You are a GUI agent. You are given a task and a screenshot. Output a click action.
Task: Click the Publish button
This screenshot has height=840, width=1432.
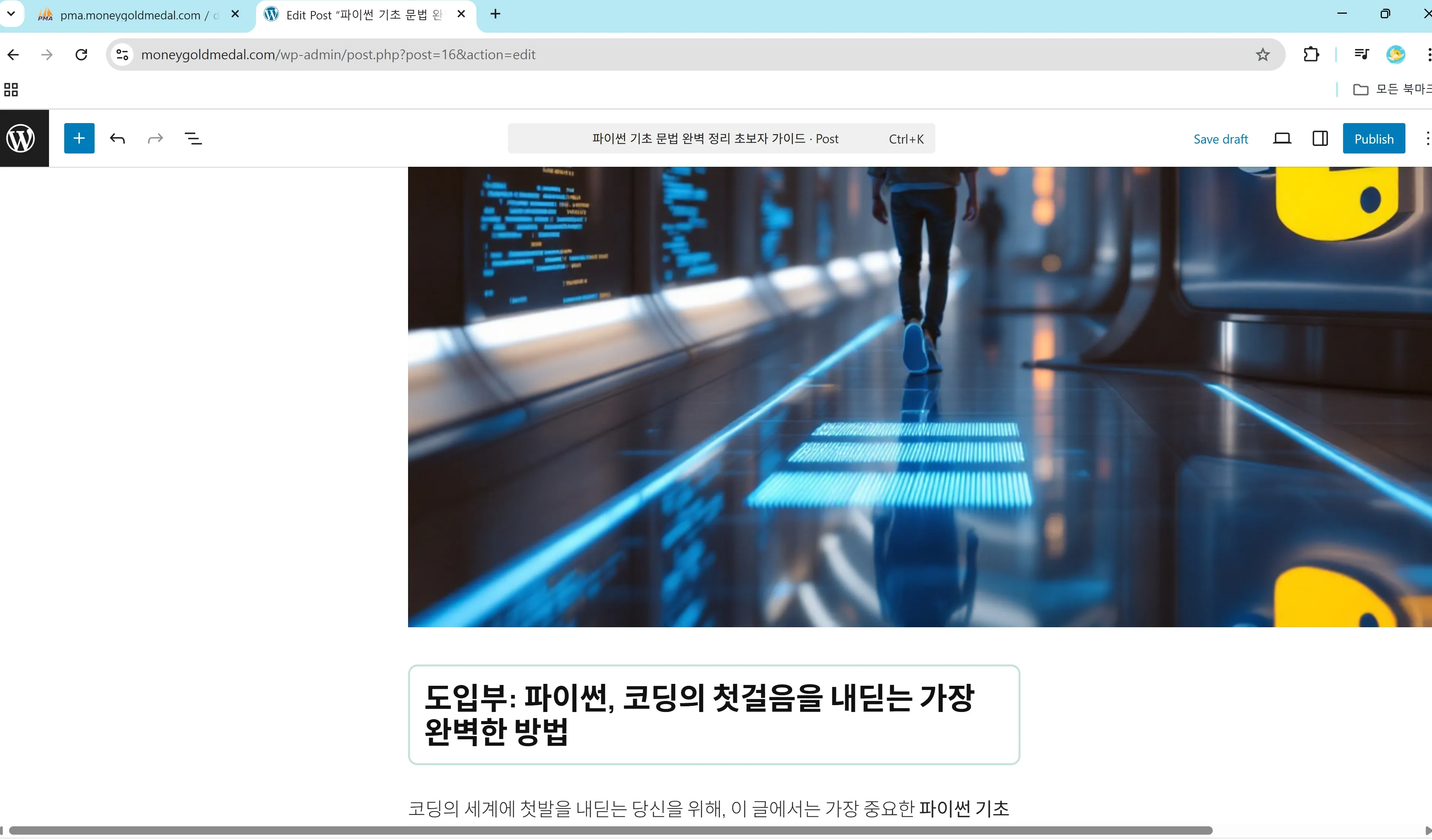coord(1373,139)
